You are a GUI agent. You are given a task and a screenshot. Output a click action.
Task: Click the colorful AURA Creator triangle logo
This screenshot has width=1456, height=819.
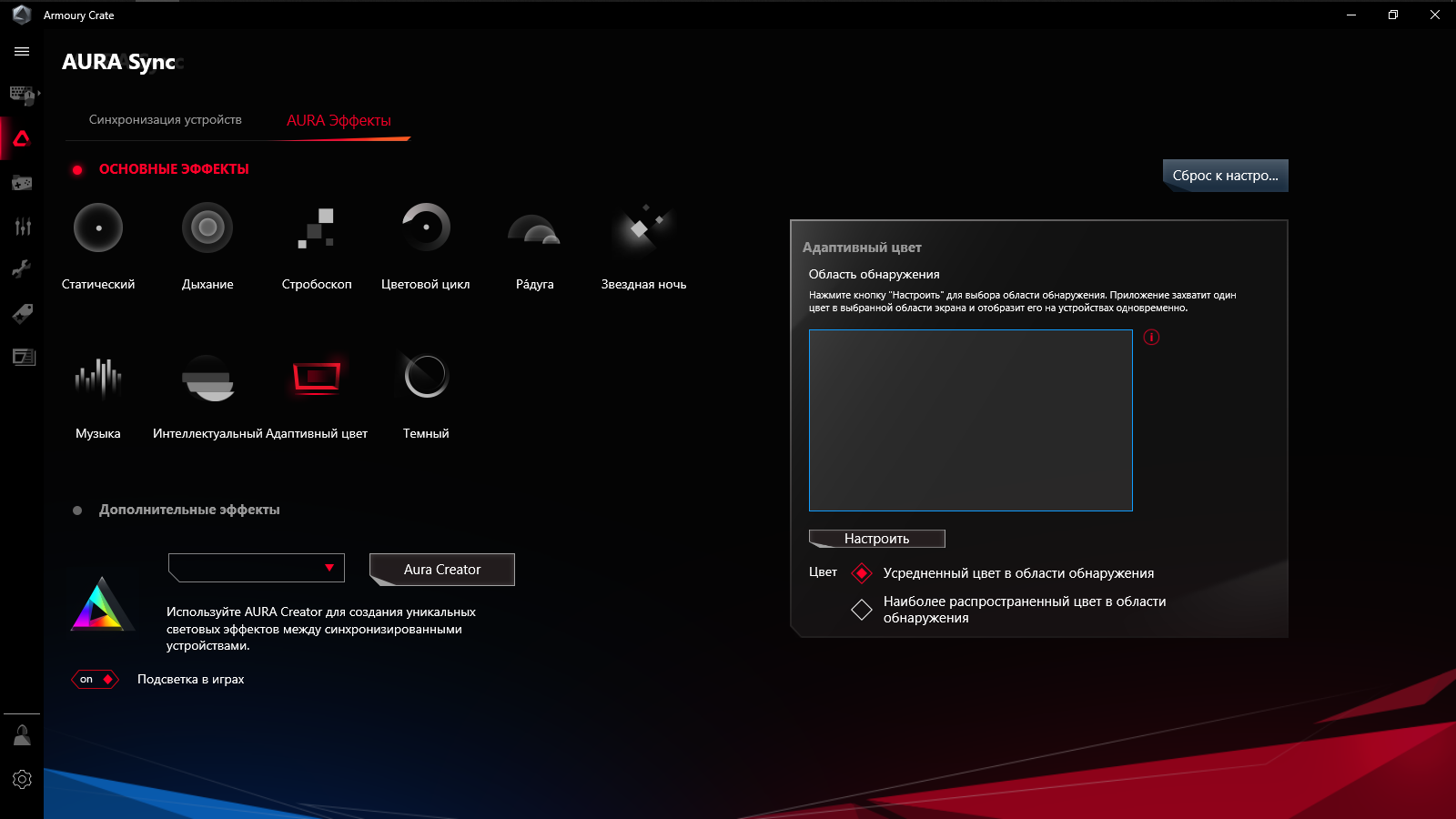[102, 604]
